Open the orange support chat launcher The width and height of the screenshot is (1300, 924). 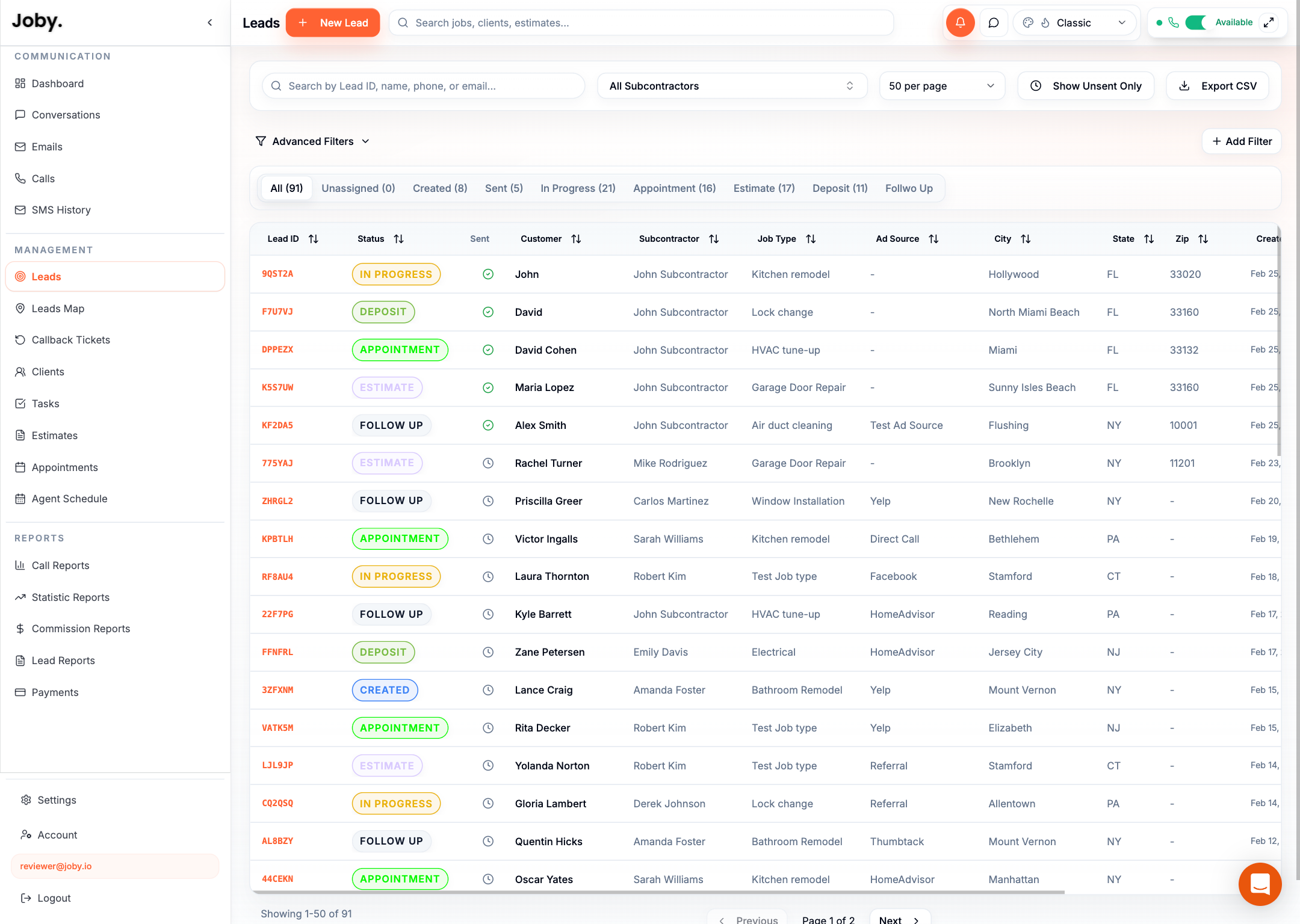[1260, 884]
